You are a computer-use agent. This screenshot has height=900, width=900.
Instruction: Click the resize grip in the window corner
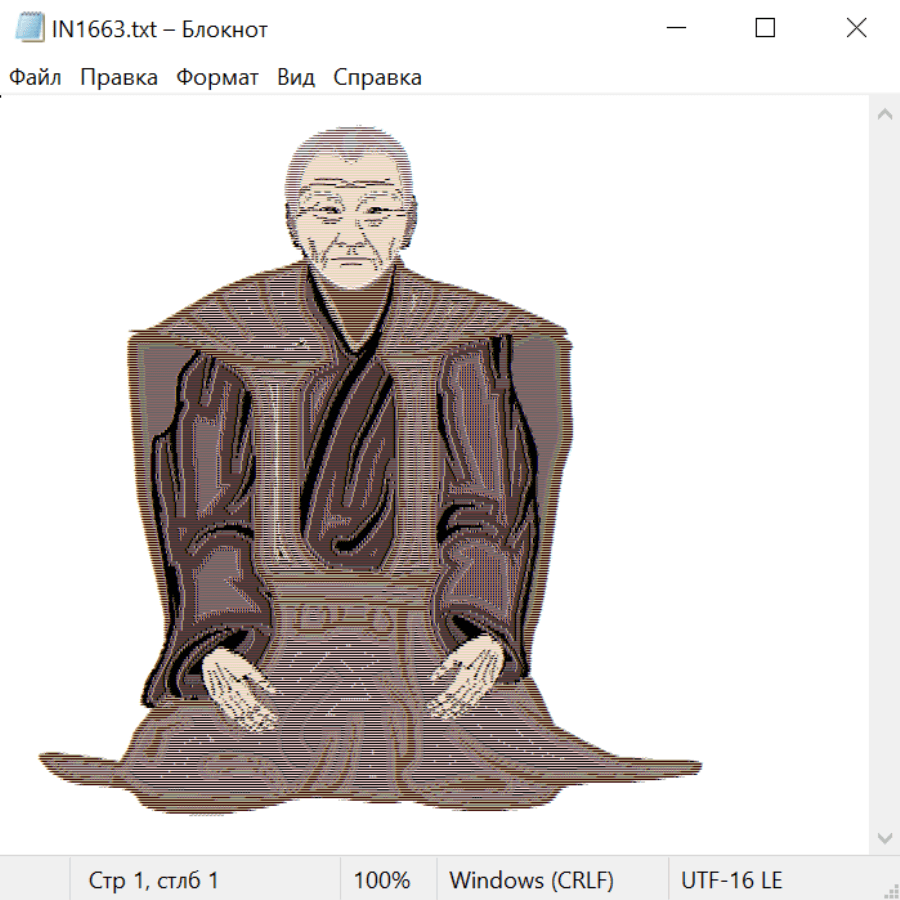click(x=890, y=890)
